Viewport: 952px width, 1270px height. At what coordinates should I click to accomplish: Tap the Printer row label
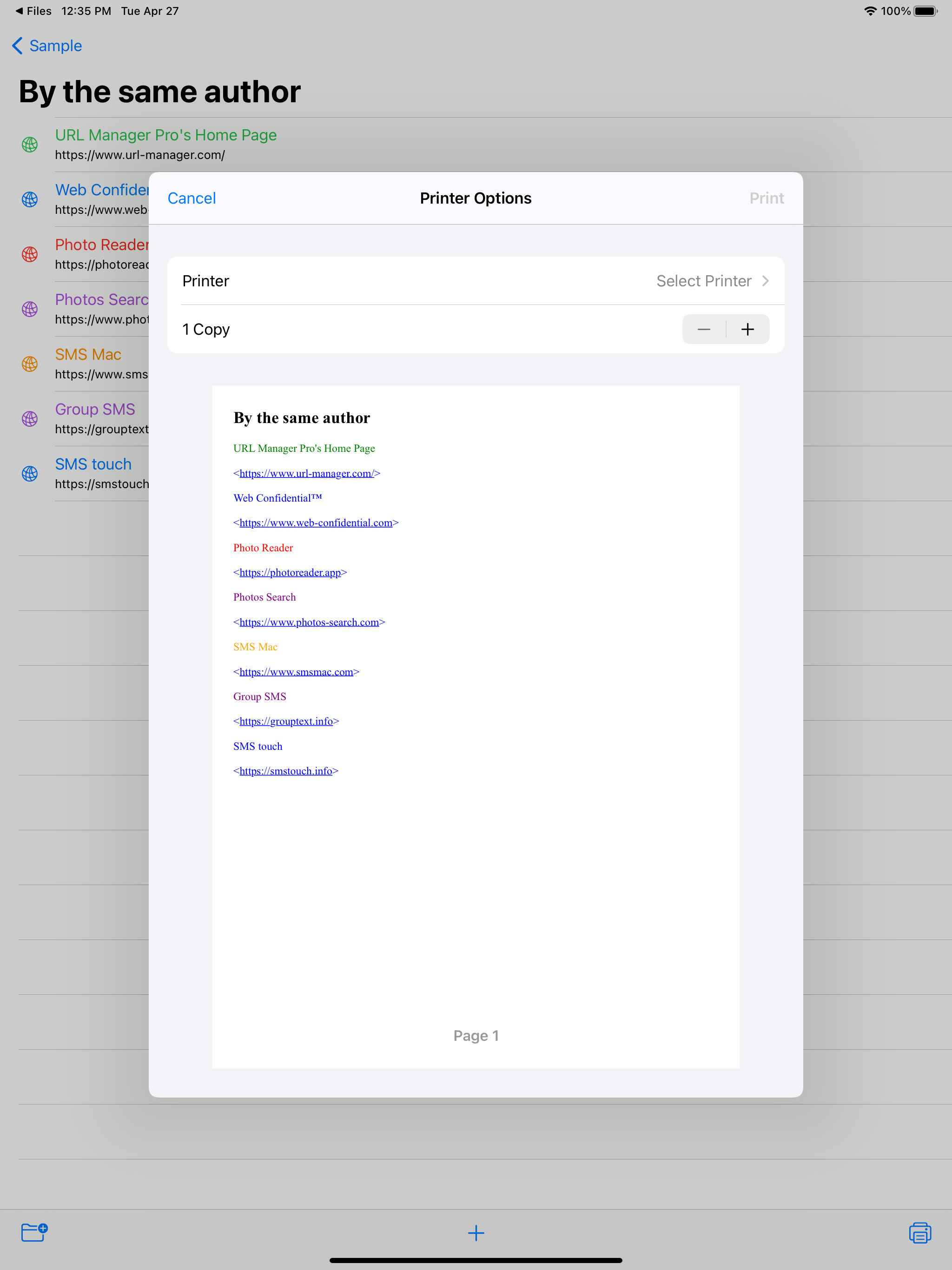tap(205, 281)
